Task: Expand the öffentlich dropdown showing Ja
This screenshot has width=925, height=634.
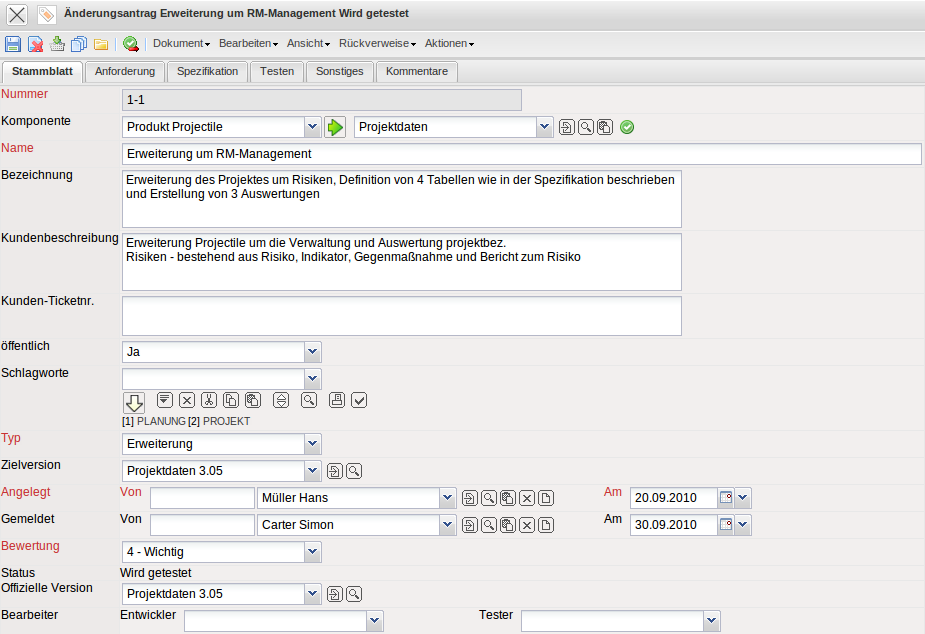Action: pyautogui.click(x=313, y=352)
